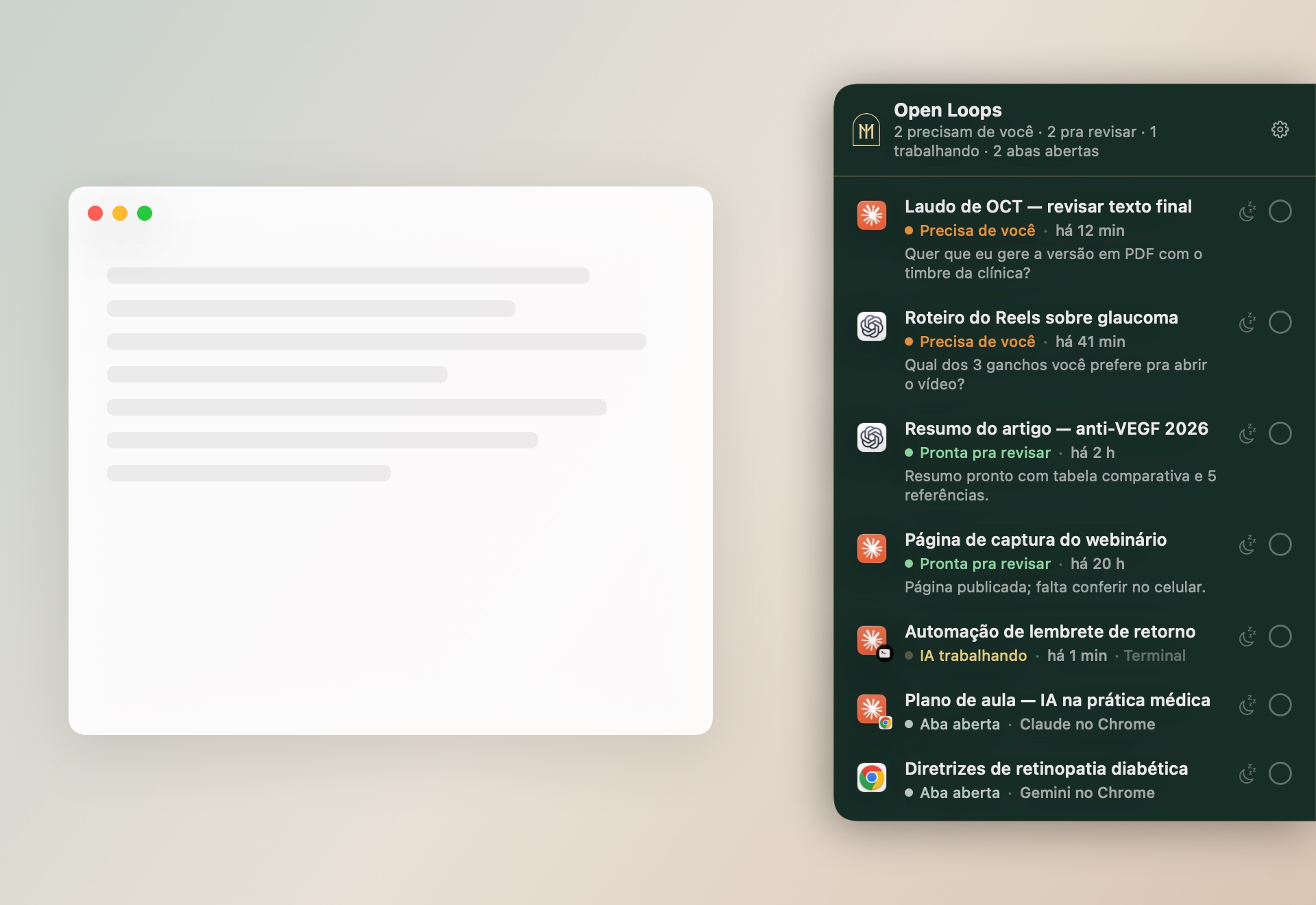Open 'Página de captura do webinário' title
The width and height of the screenshot is (1316, 905).
pos(1036,540)
